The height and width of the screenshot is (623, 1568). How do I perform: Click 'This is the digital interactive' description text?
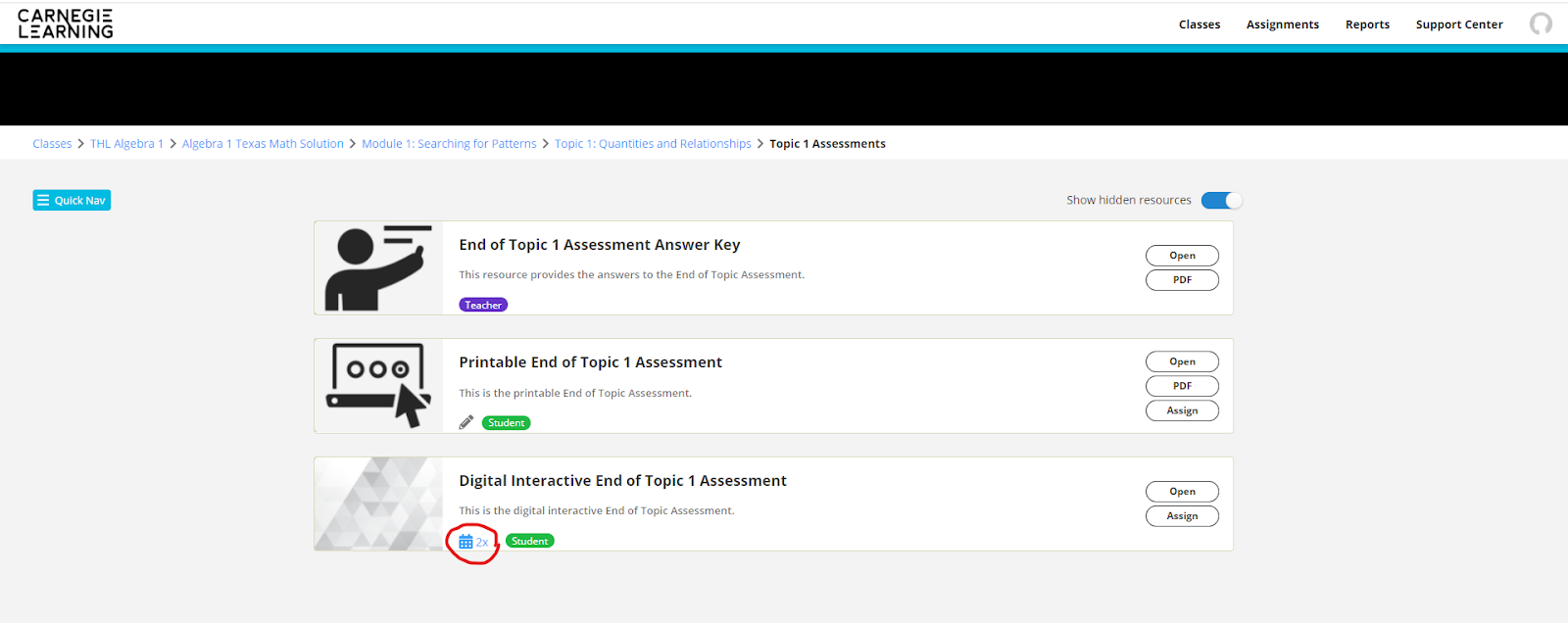pyautogui.click(x=596, y=511)
